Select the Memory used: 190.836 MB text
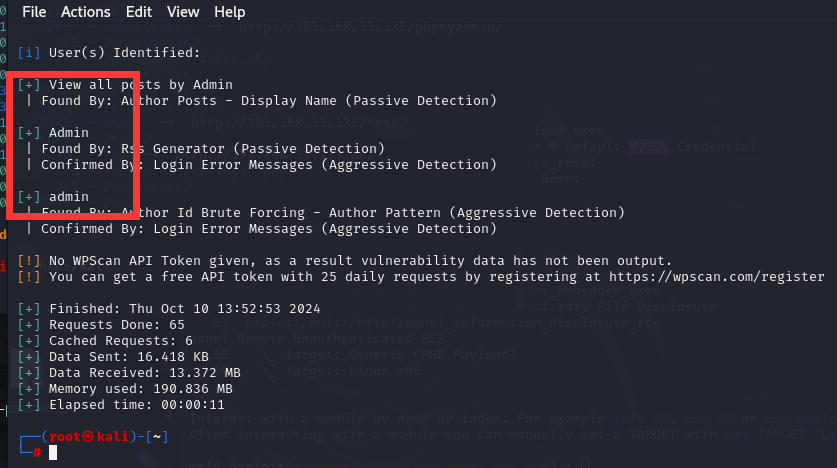Screen dimensions: 837x468 (141, 389)
